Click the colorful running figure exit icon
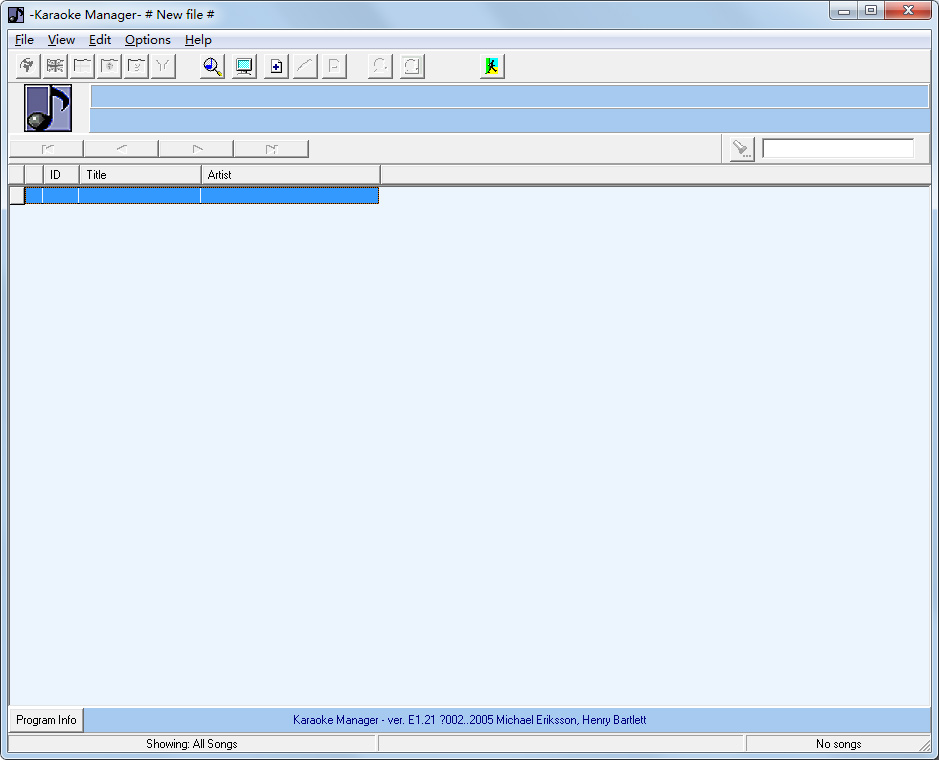Image resolution: width=939 pixels, height=760 pixels. click(491, 67)
